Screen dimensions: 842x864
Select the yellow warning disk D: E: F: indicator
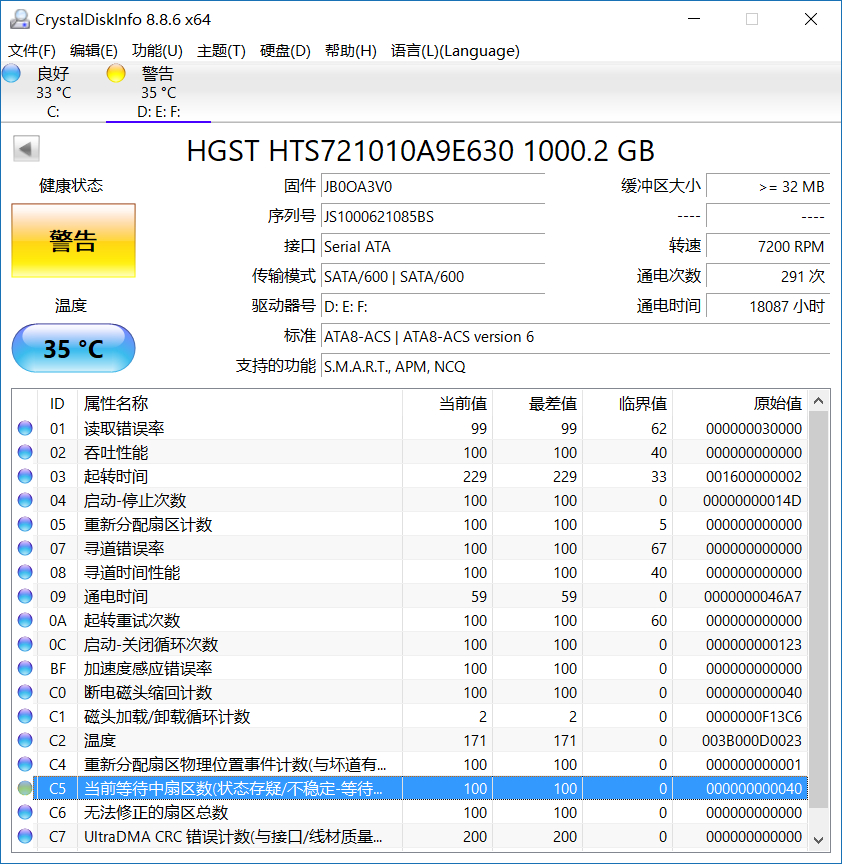point(116,73)
